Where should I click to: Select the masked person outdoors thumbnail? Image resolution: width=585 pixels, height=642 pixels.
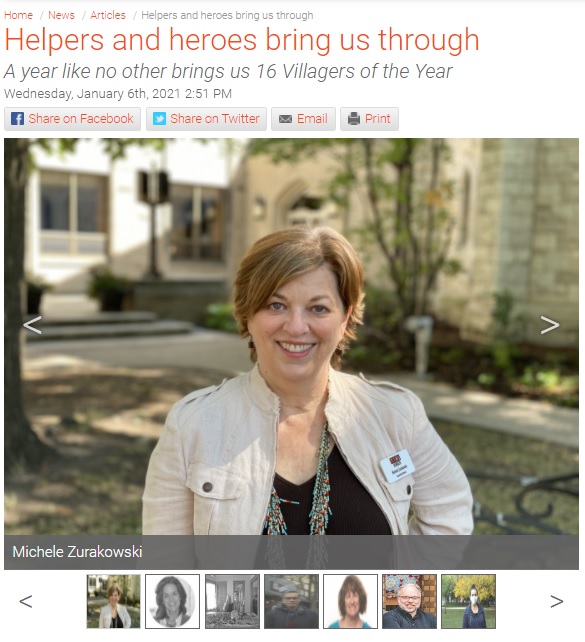coord(468,601)
